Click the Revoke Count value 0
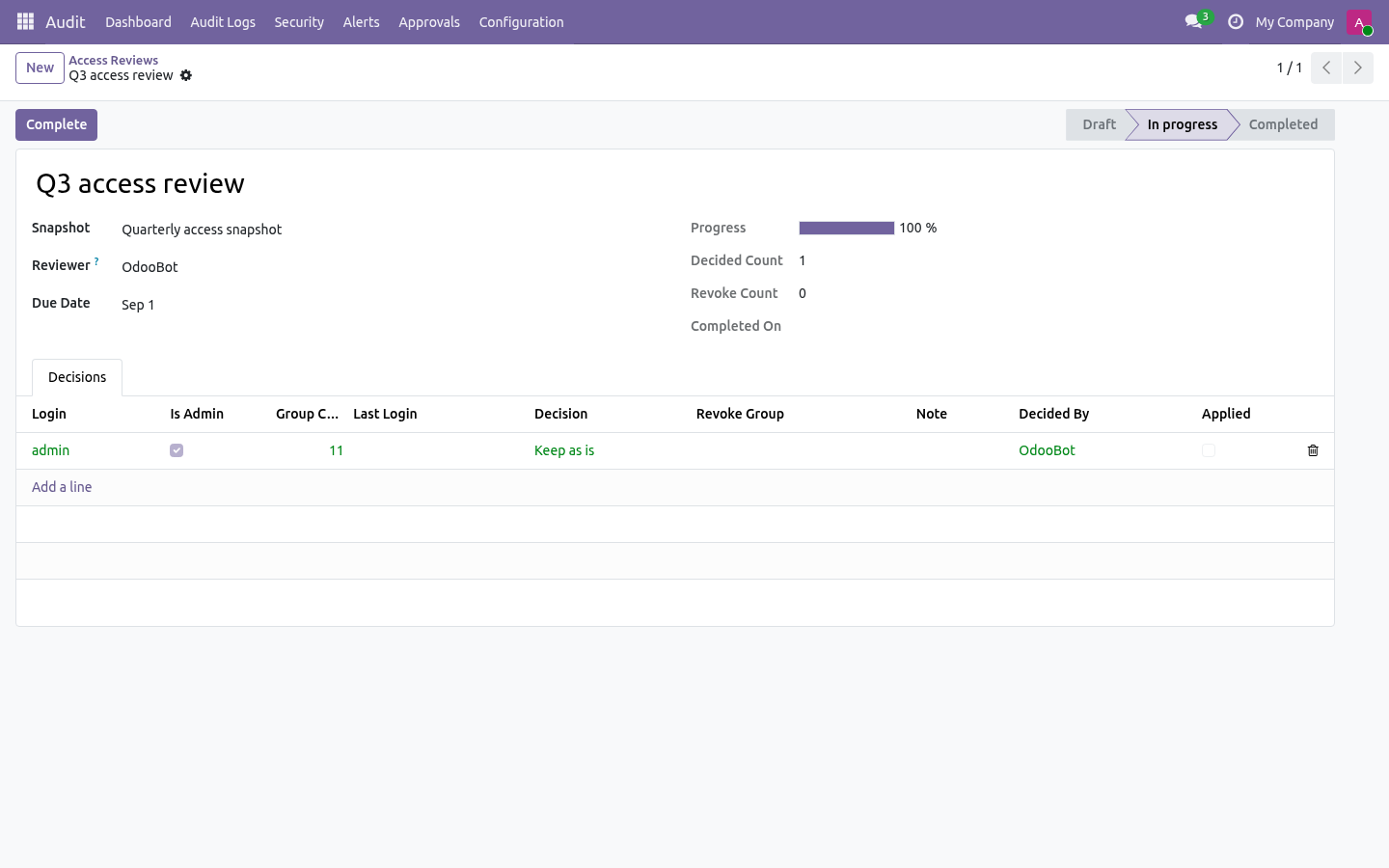1389x868 pixels. pyautogui.click(x=803, y=293)
